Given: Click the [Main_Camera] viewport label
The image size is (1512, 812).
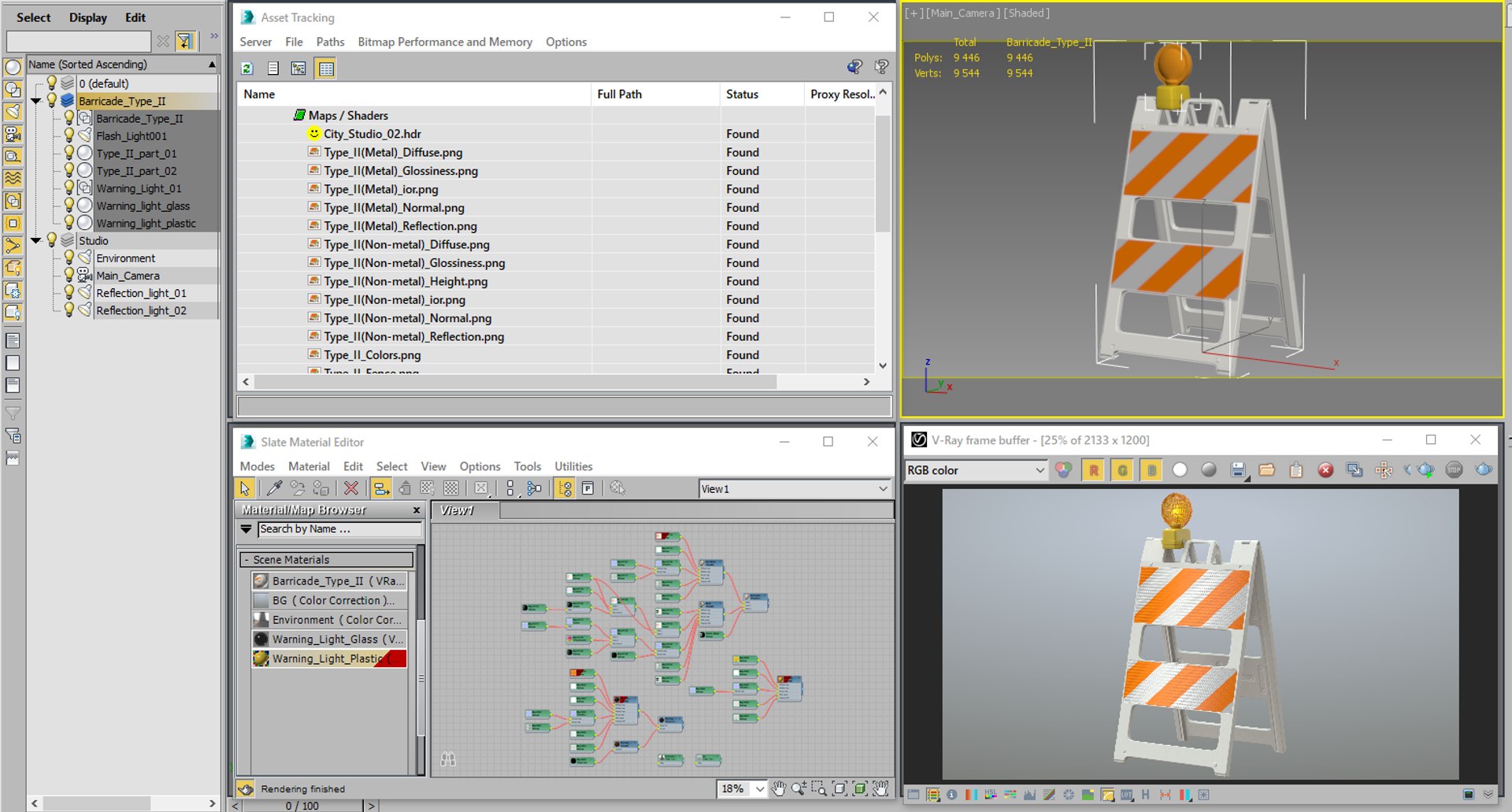Looking at the screenshot, I should click(963, 13).
